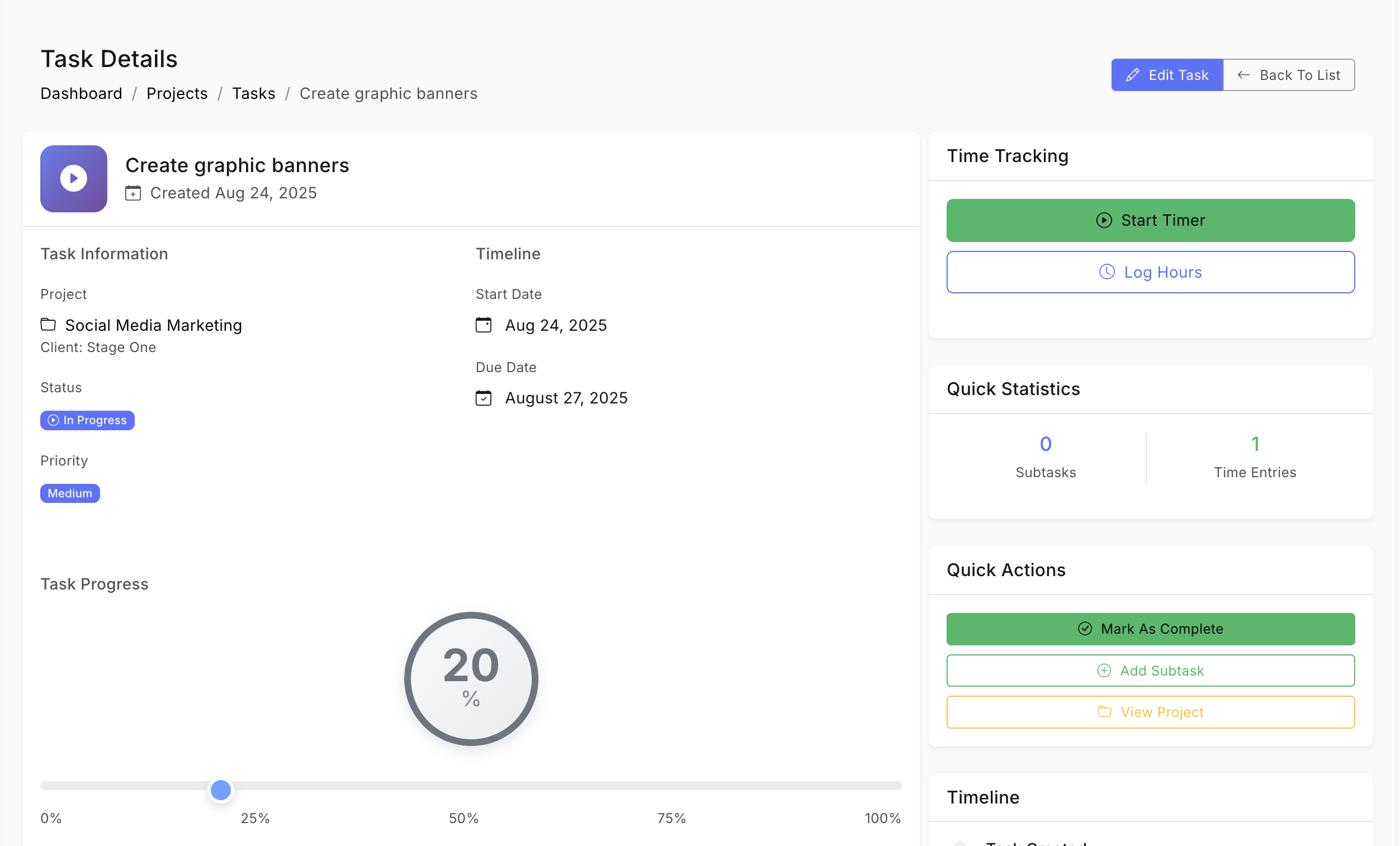
Task: Click the pencil icon in Edit Task
Action: click(x=1132, y=75)
